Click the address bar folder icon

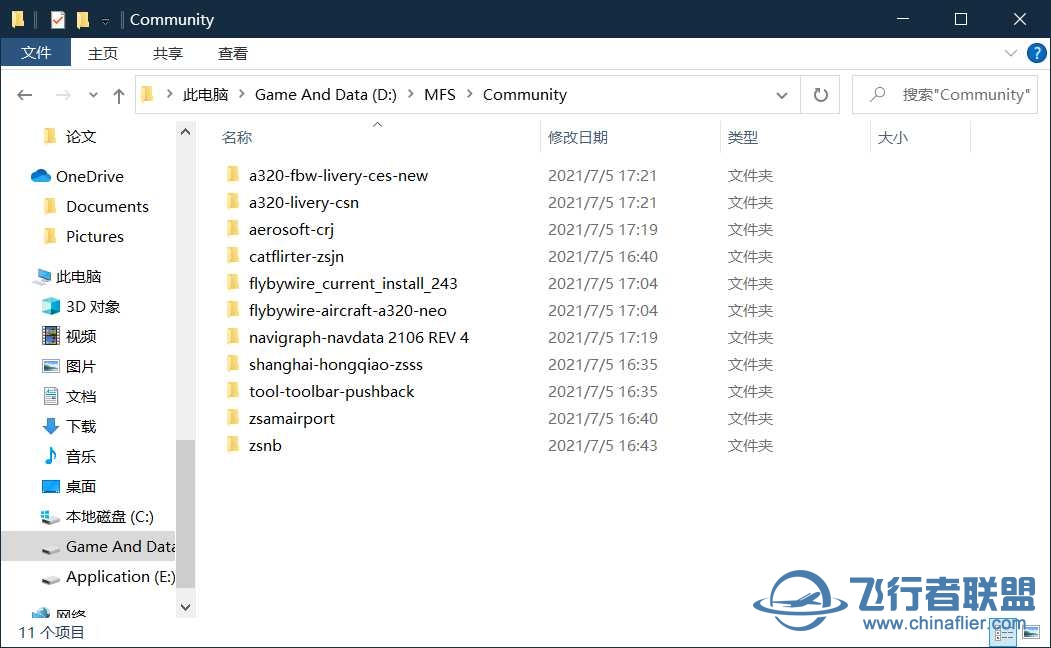(147, 94)
